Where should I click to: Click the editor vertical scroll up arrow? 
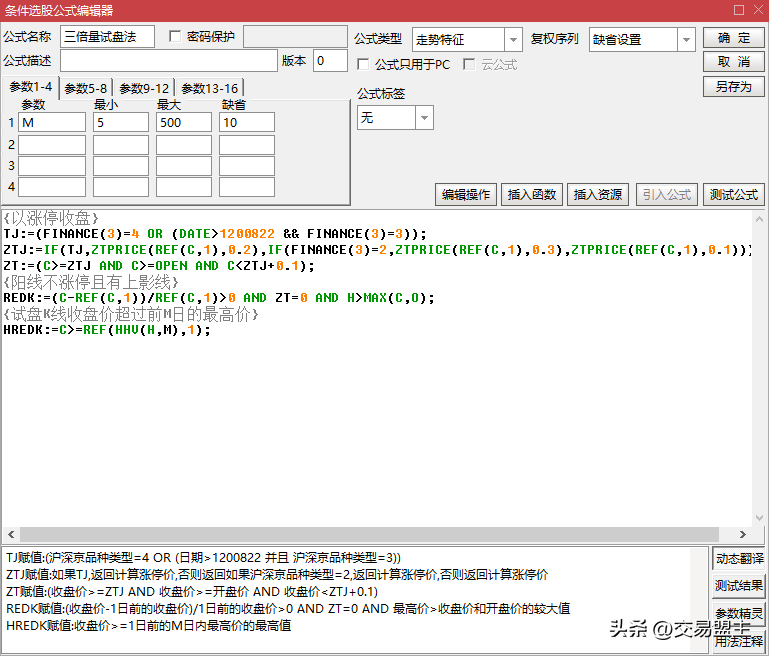pyautogui.click(x=759, y=219)
